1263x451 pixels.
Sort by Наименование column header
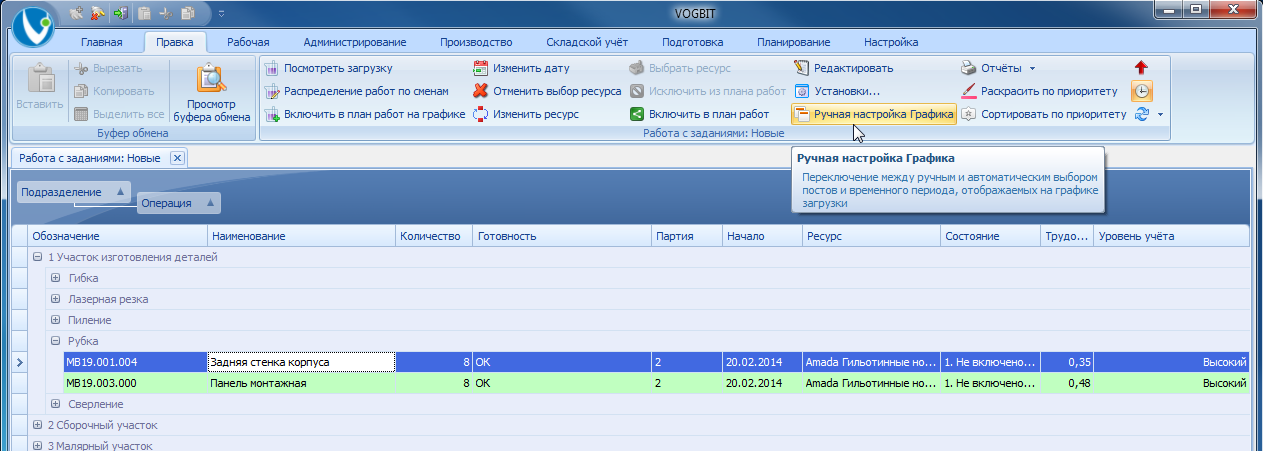pos(302,236)
